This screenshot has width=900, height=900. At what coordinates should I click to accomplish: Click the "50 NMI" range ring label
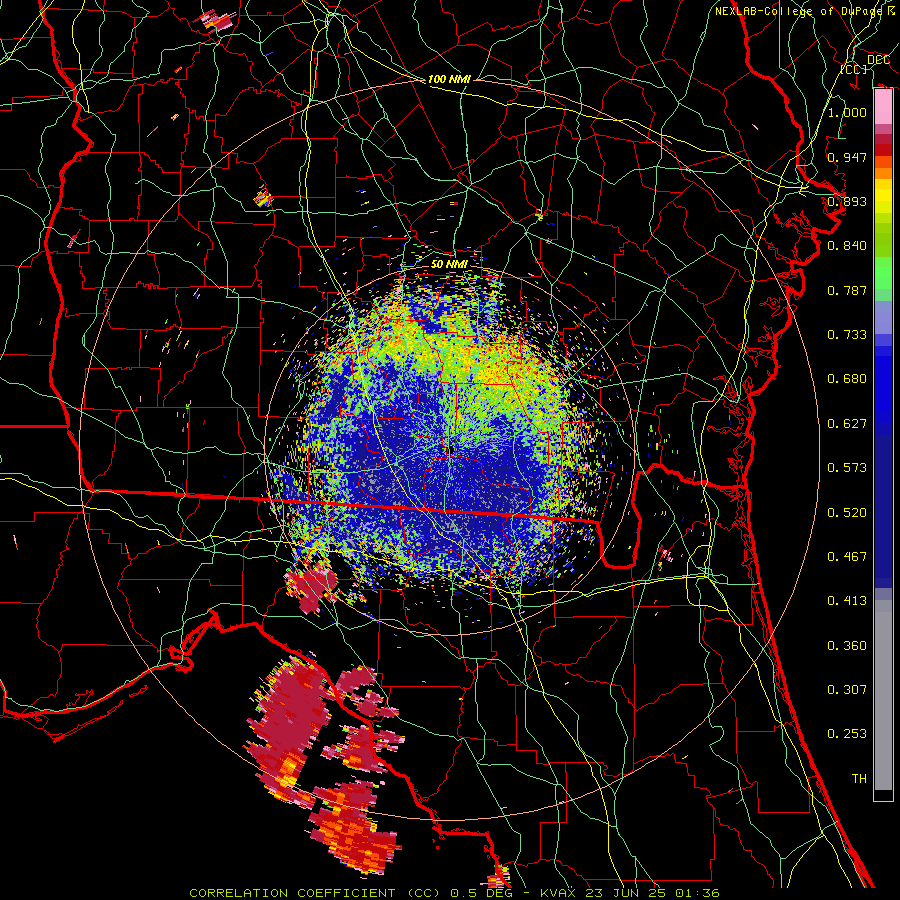point(449,264)
